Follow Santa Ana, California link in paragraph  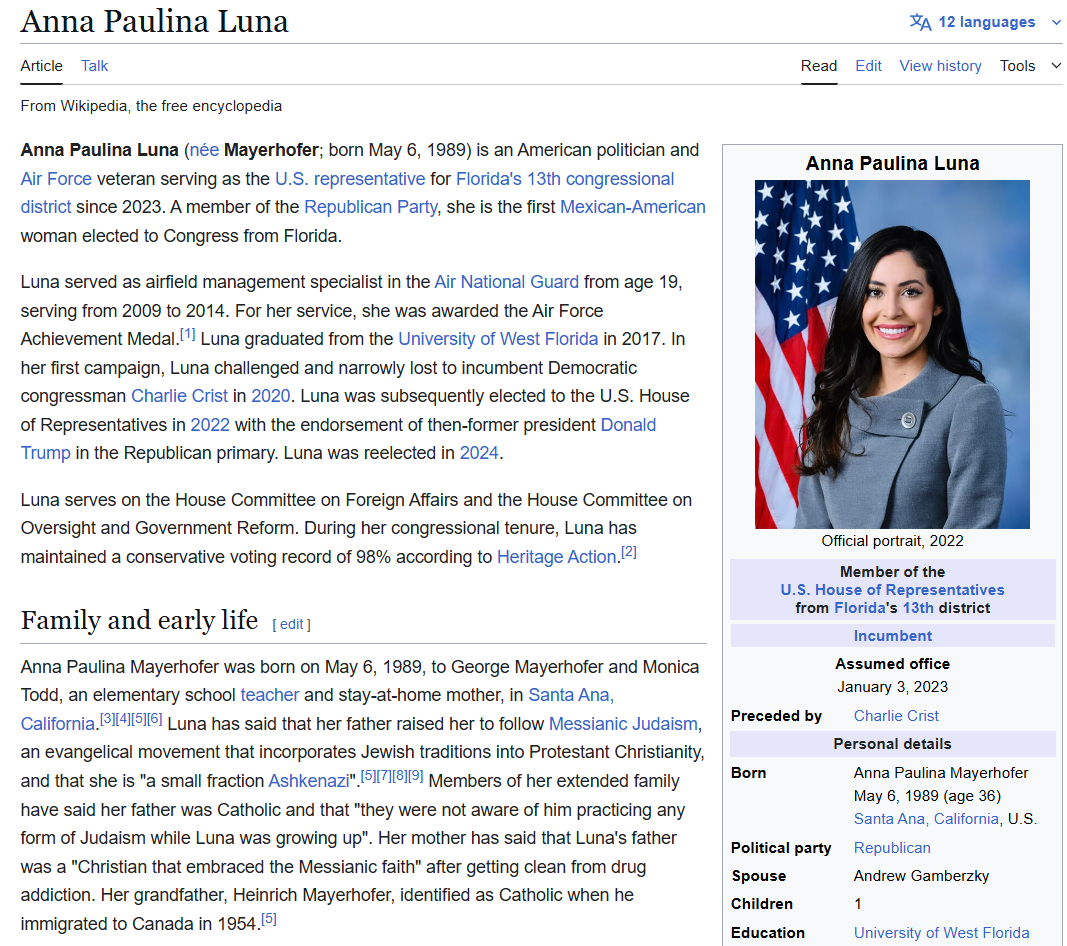pyautogui.click(x=571, y=695)
